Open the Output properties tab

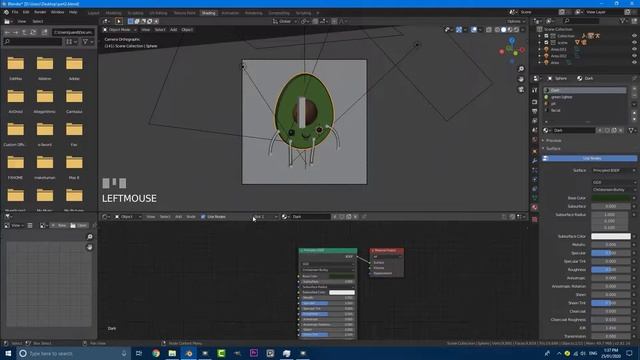(535, 111)
